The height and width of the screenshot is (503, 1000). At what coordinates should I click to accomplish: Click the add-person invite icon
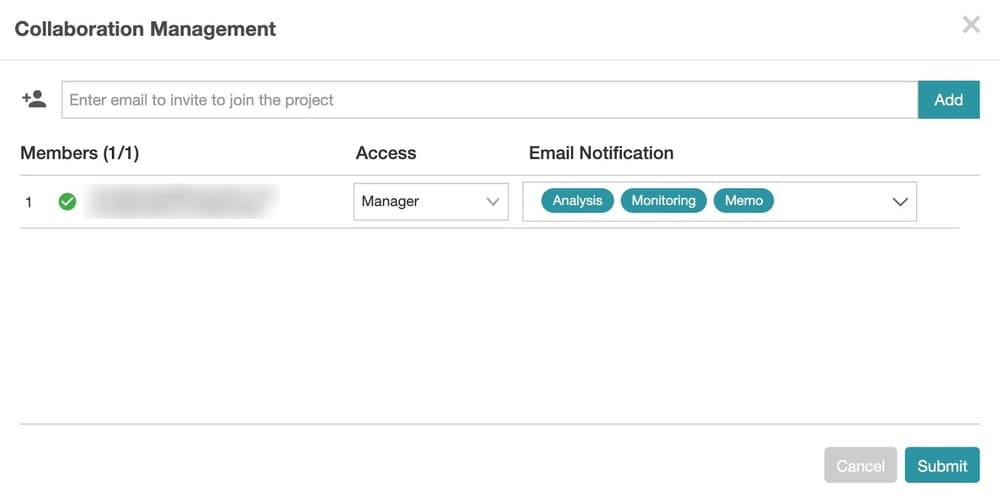click(x=34, y=99)
